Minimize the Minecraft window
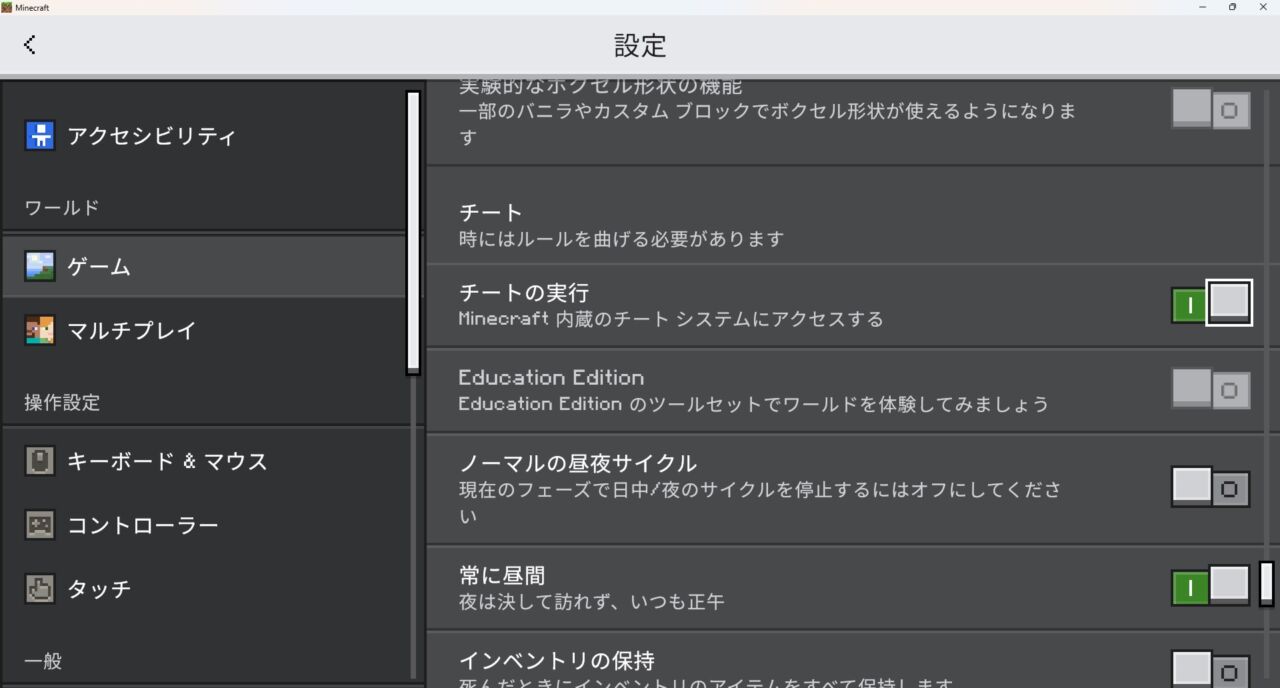This screenshot has width=1280, height=688. tap(1201, 7)
